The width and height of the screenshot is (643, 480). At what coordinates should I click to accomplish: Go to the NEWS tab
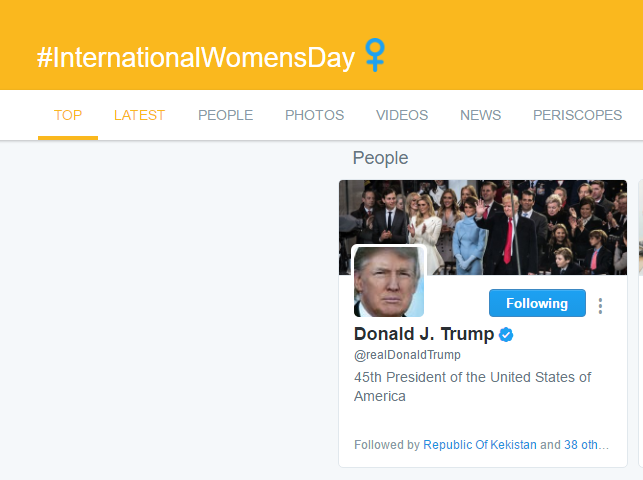481,115
